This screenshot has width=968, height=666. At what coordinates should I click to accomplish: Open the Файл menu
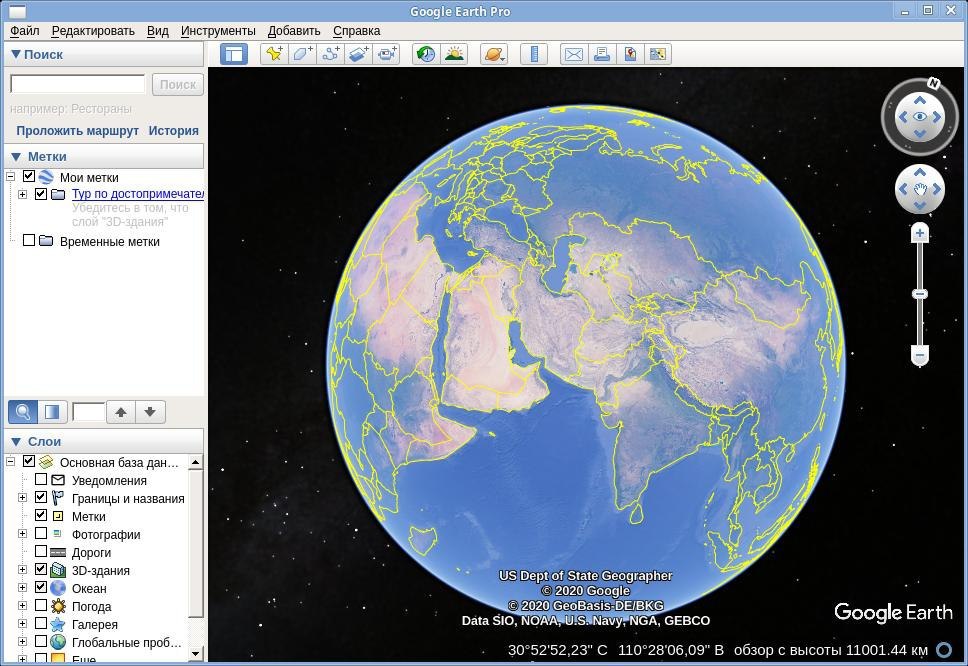(25, 31)
